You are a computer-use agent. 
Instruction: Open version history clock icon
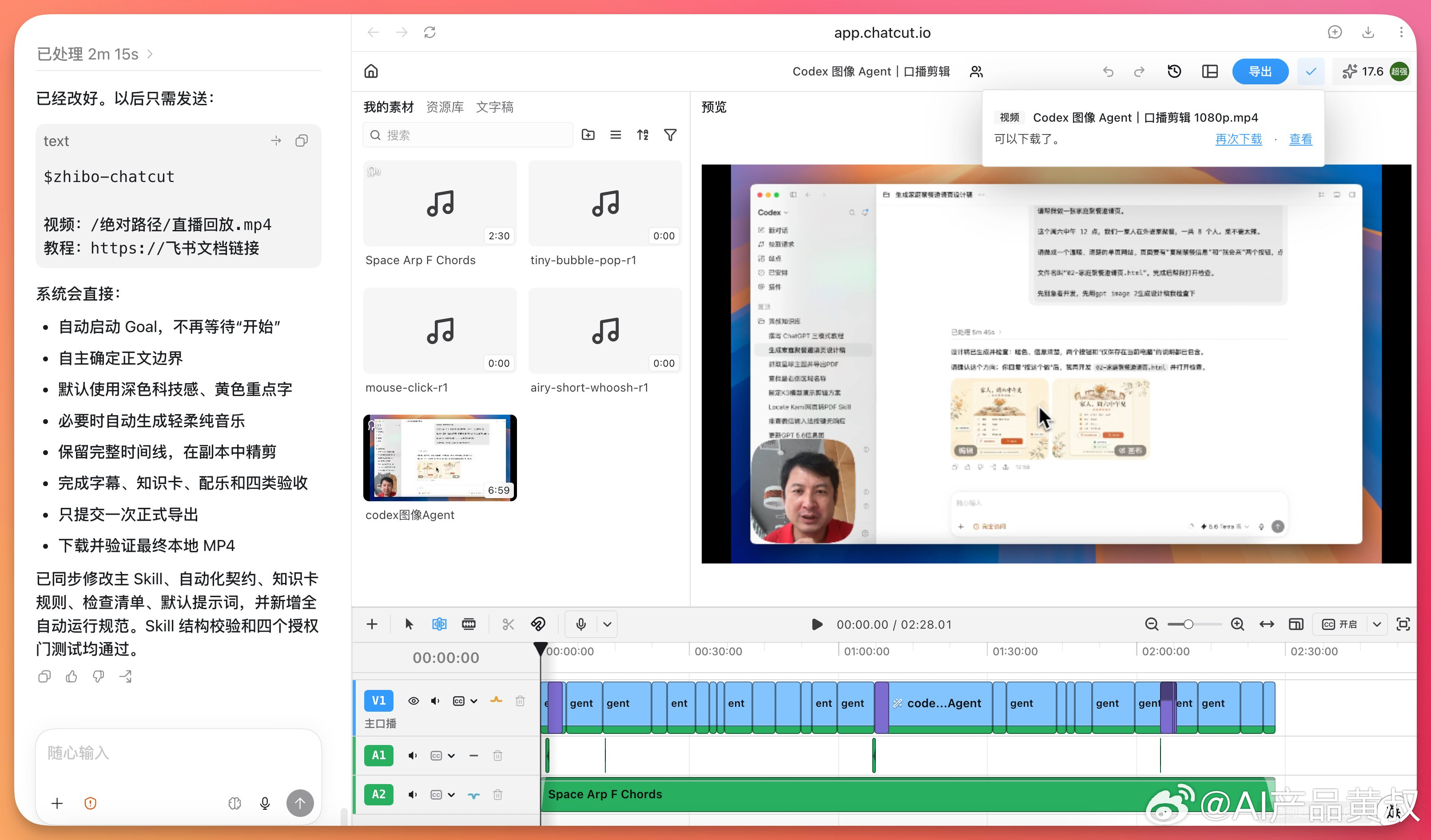(x=1174, y=71)
